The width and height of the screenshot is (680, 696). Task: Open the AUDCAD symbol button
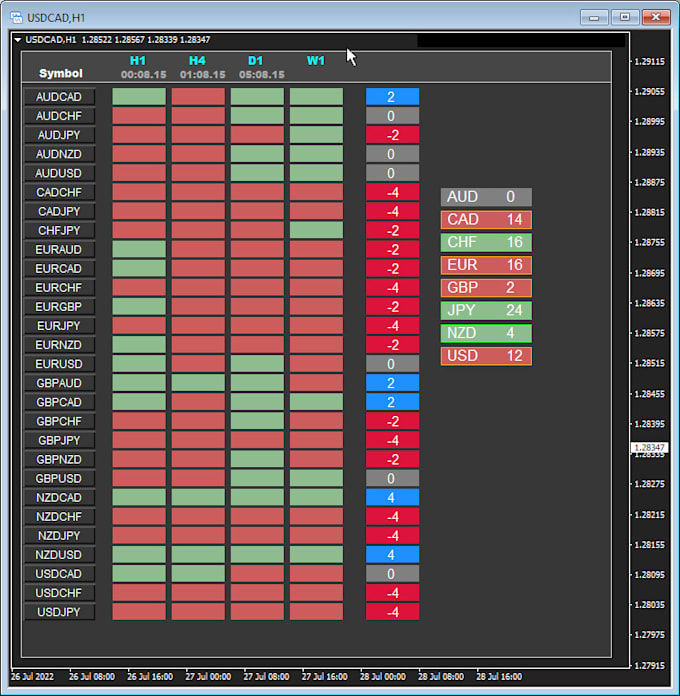59,97
